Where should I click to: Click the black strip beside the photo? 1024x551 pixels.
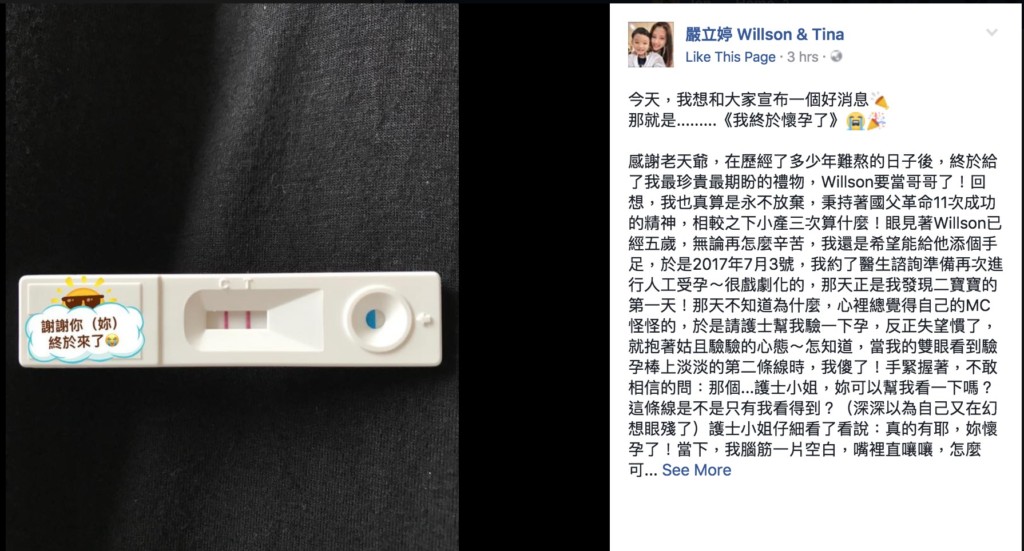(534, 277)
